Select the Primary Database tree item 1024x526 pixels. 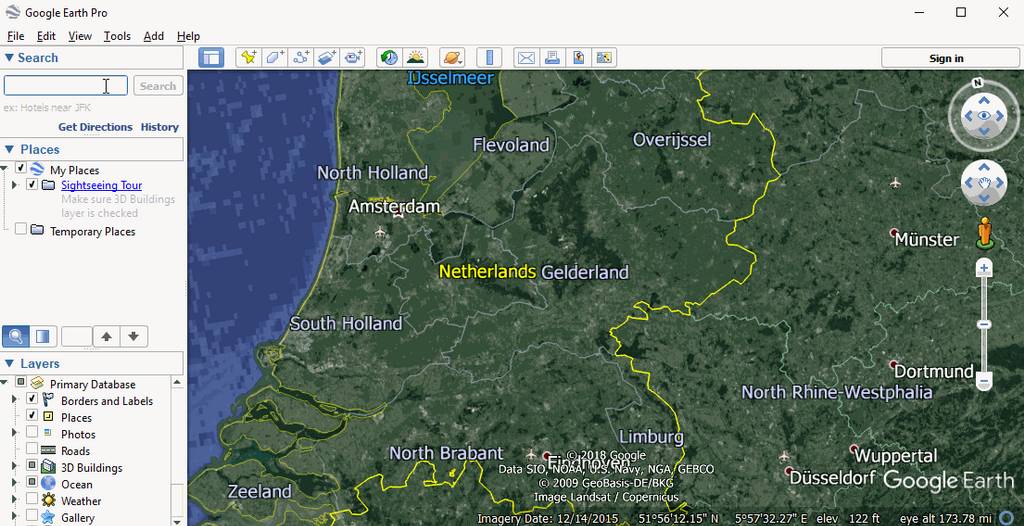pyautogui.click(x=92, y=384)
